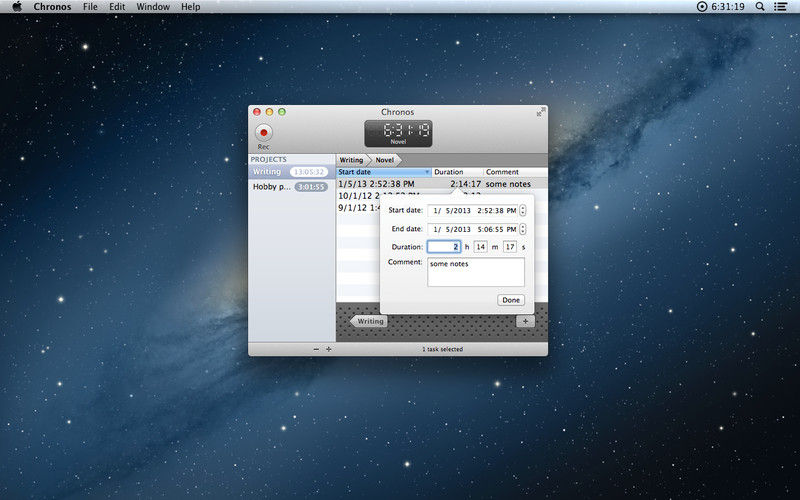Click the PROJECTS sidebar header
Image resolution: width=800 pixels, height=500 pixels.
click(268, 159)
